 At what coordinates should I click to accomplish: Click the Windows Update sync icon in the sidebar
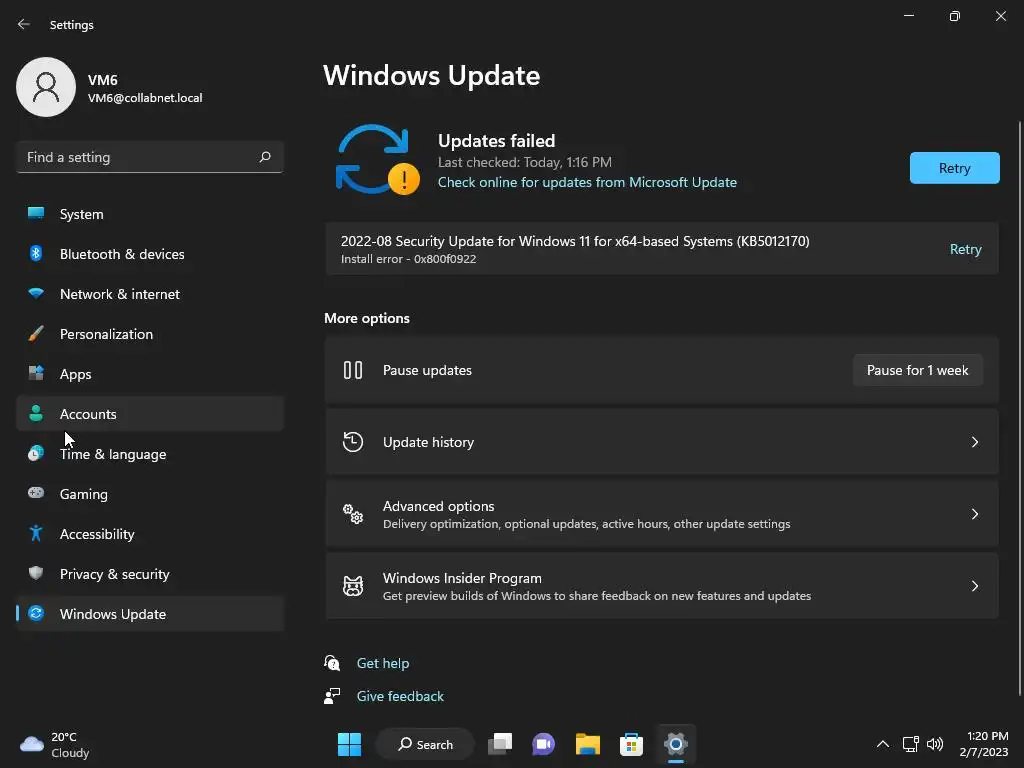pos(36,613)
